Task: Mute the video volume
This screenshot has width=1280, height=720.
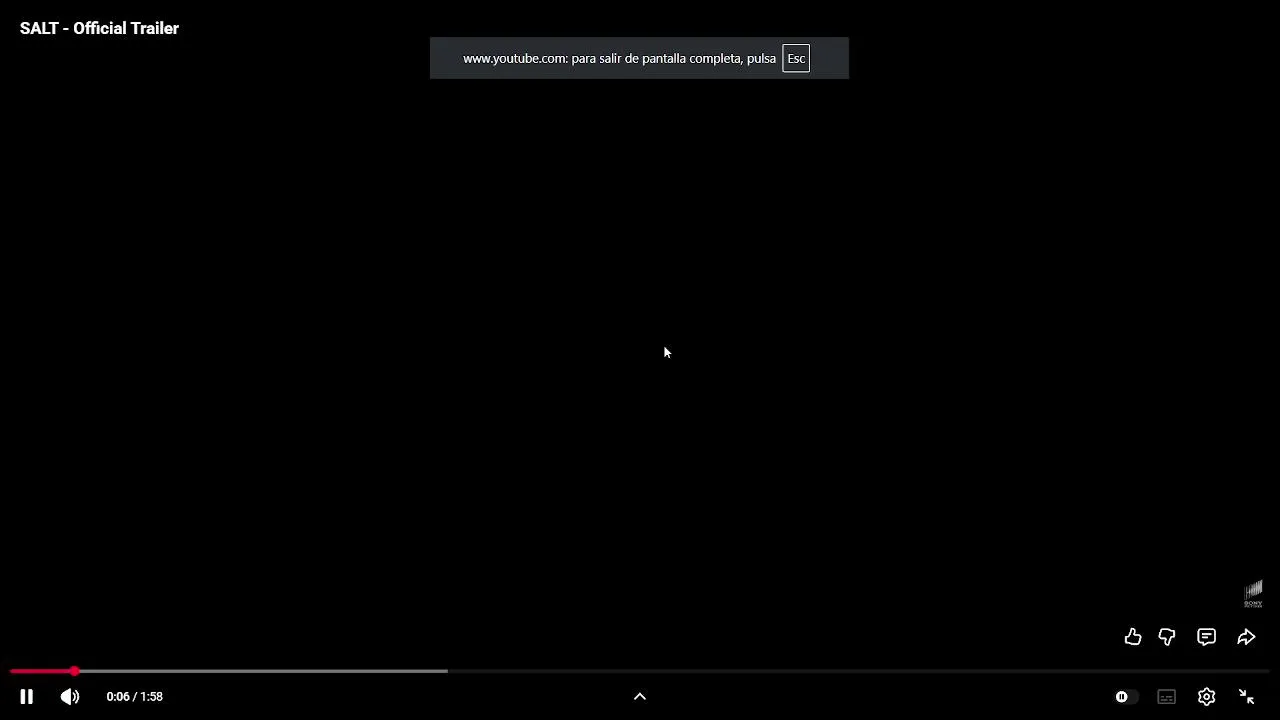Action: 70,697
